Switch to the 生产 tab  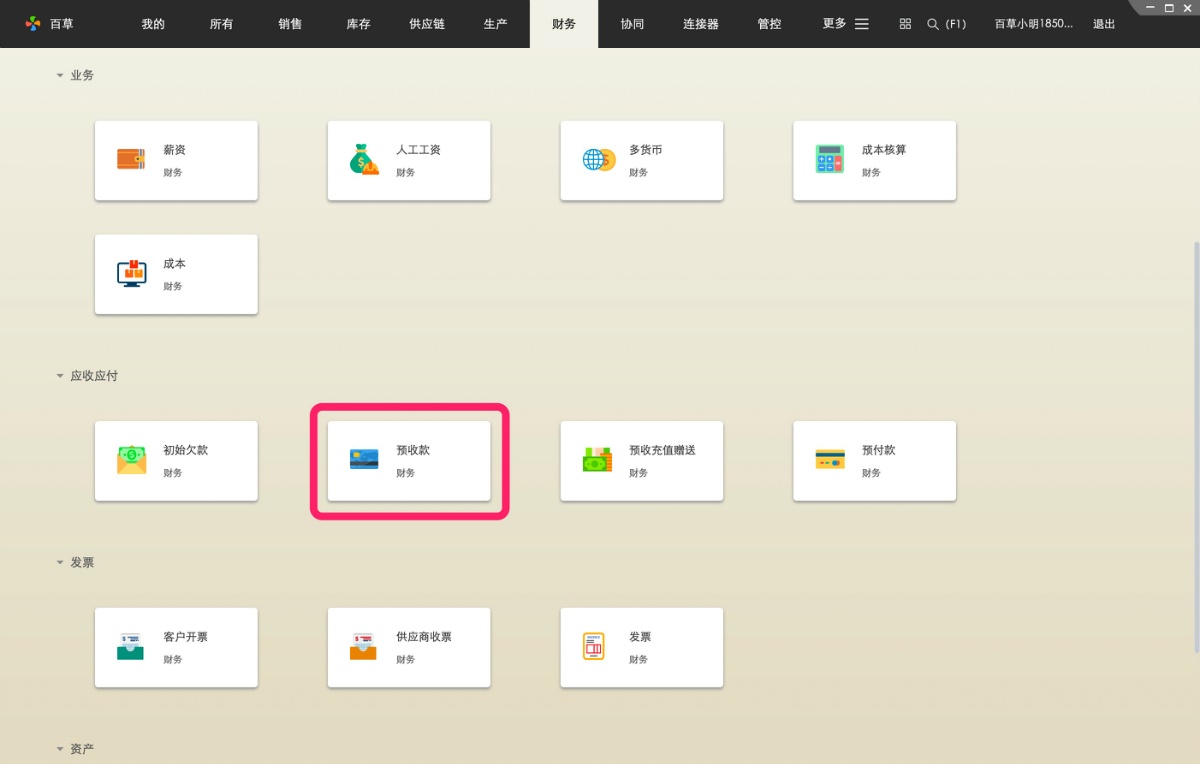click(495, 24)
